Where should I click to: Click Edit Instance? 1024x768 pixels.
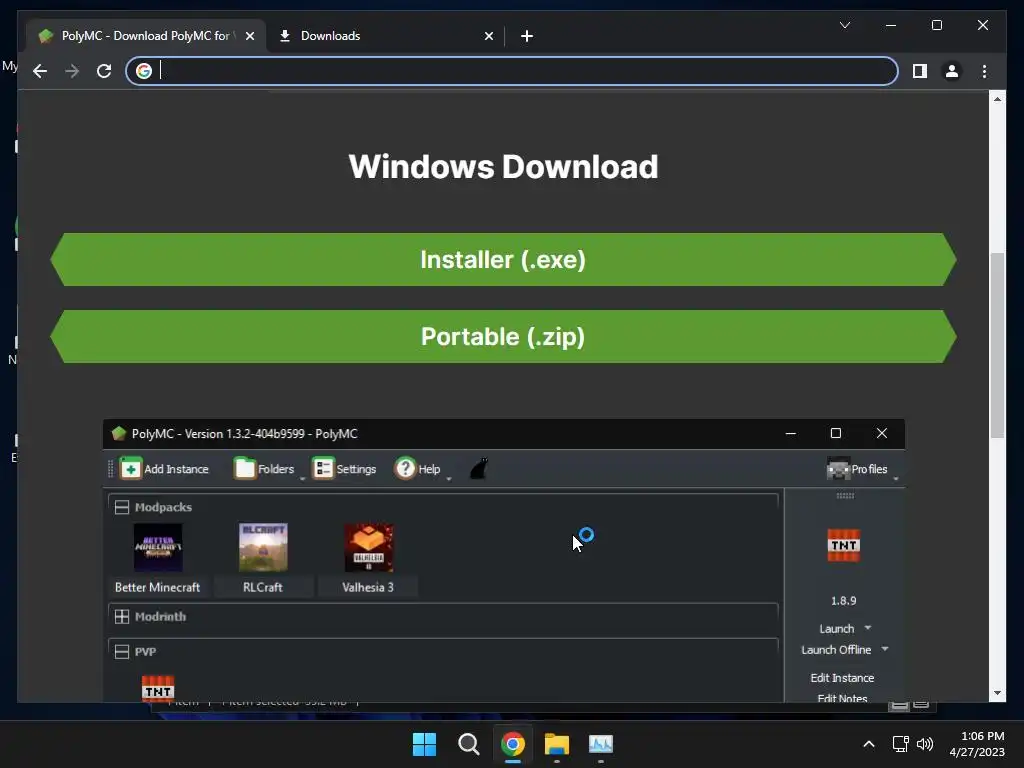(x=842, y=678)
